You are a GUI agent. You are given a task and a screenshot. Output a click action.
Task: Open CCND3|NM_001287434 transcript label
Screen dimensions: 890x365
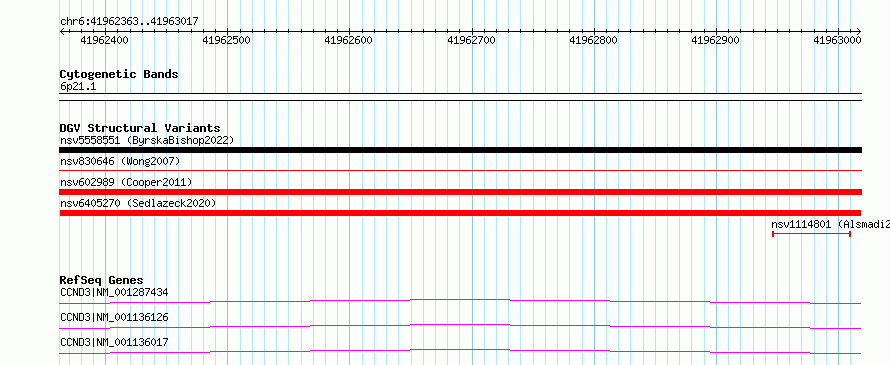point(114,293)
